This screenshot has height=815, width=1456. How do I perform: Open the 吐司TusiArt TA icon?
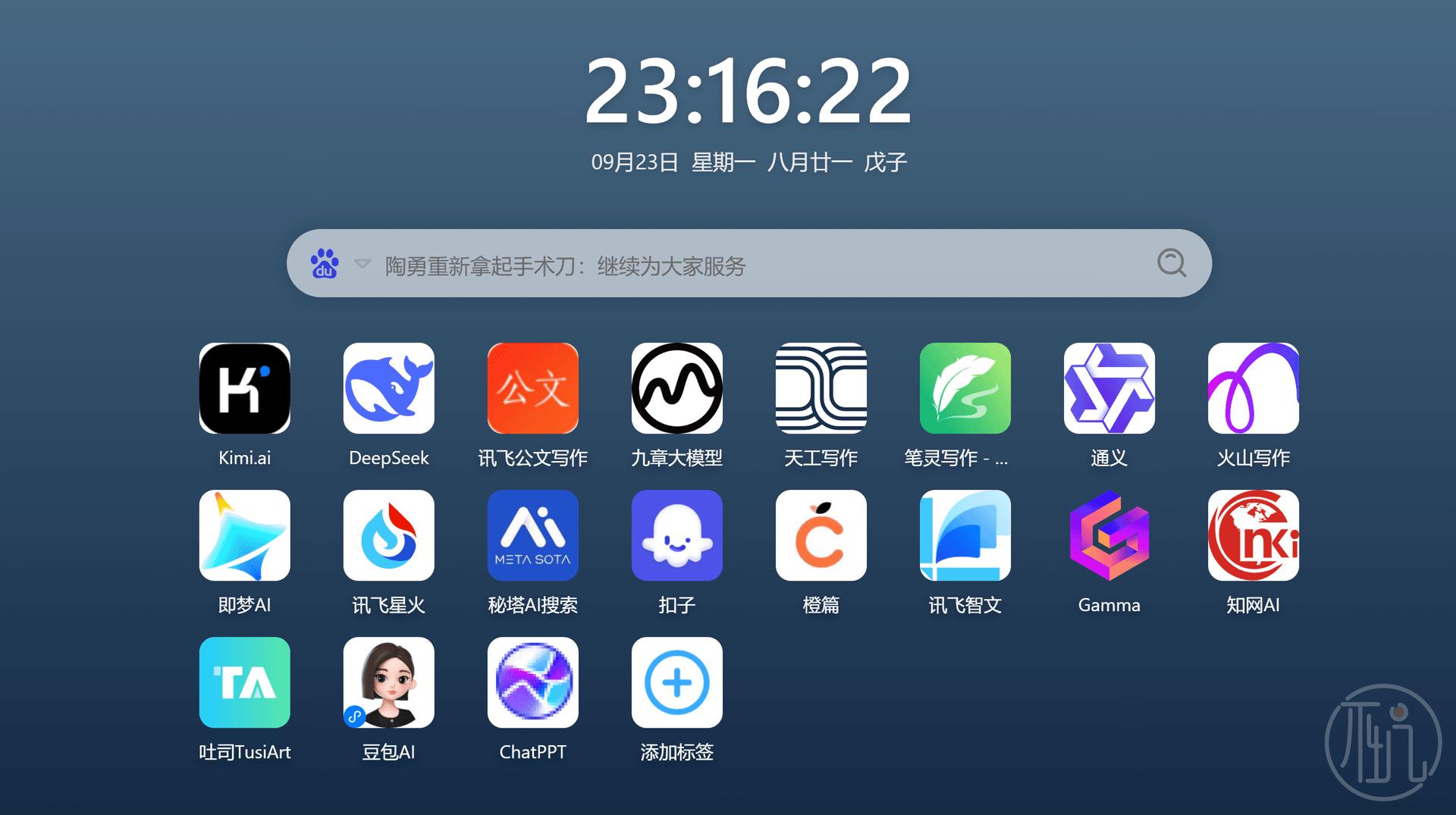(x=244, y=682)
